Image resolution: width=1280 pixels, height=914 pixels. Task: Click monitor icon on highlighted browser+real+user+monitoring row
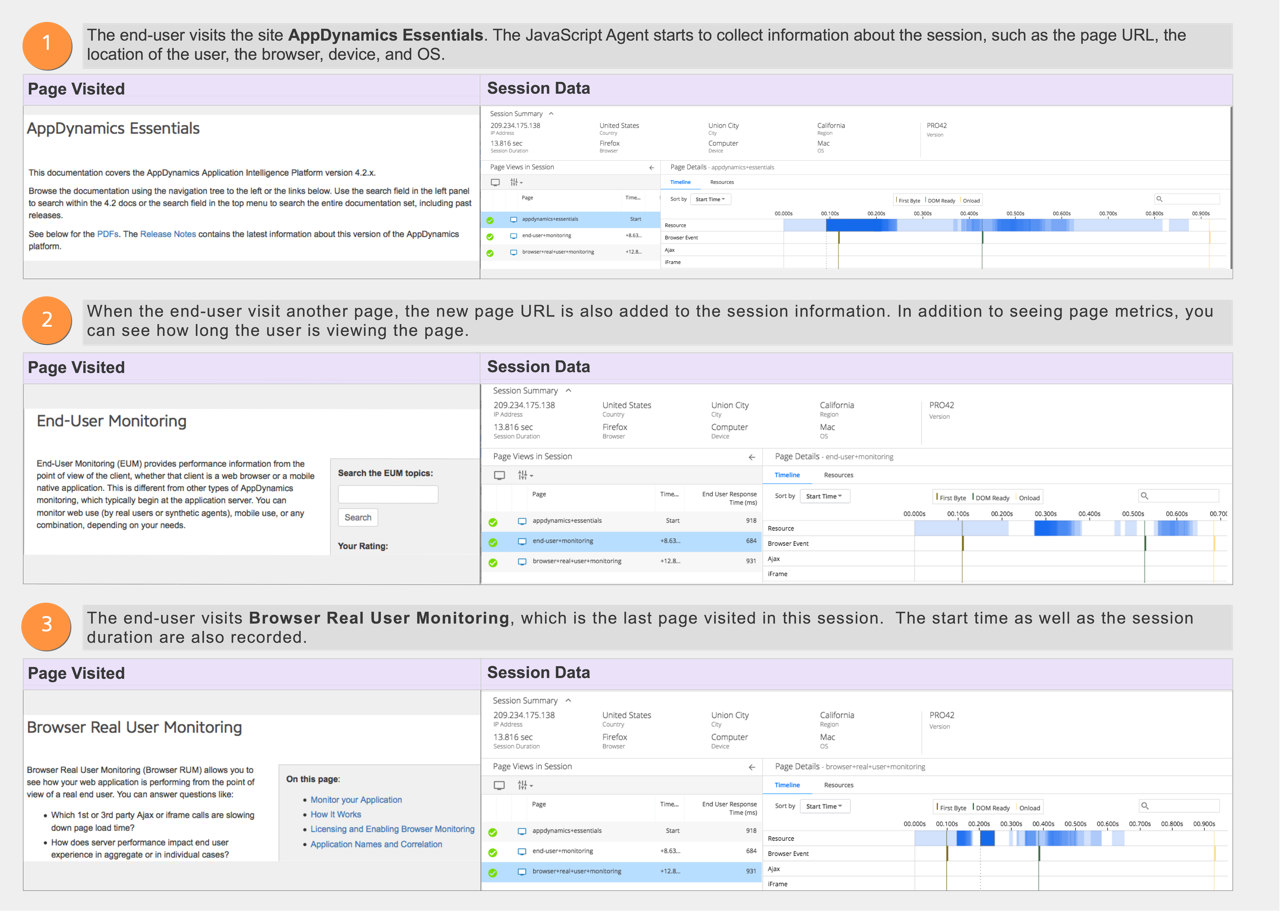[x=522, y=872]
